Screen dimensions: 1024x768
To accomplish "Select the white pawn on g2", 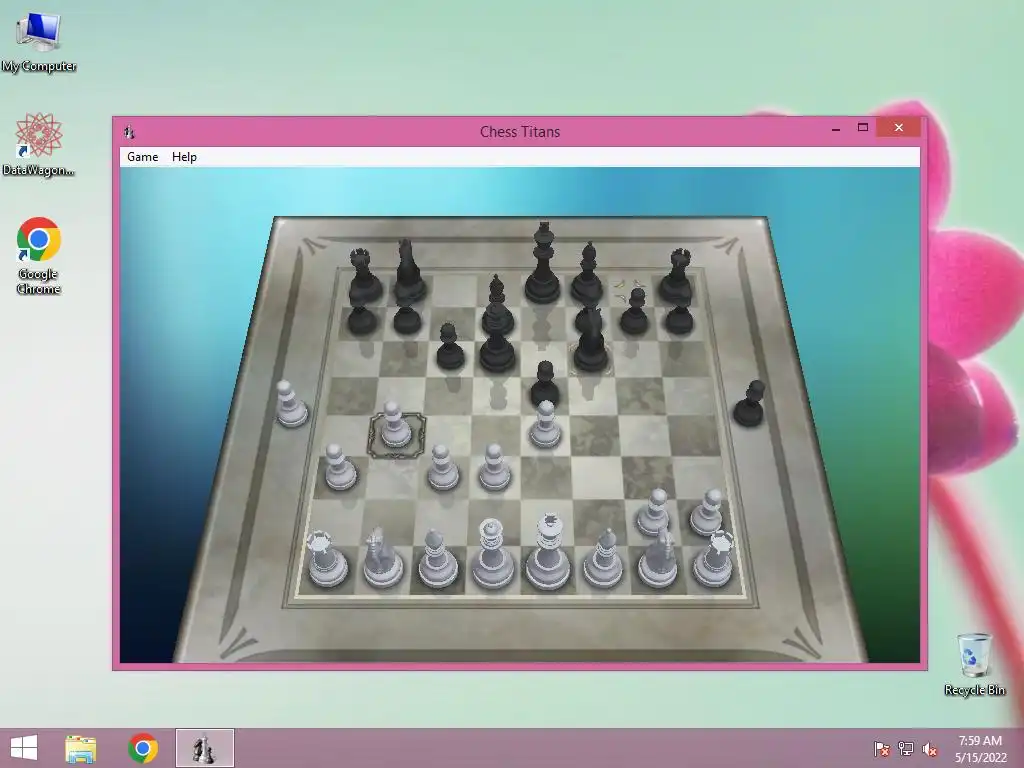I will tap(654, 513).
